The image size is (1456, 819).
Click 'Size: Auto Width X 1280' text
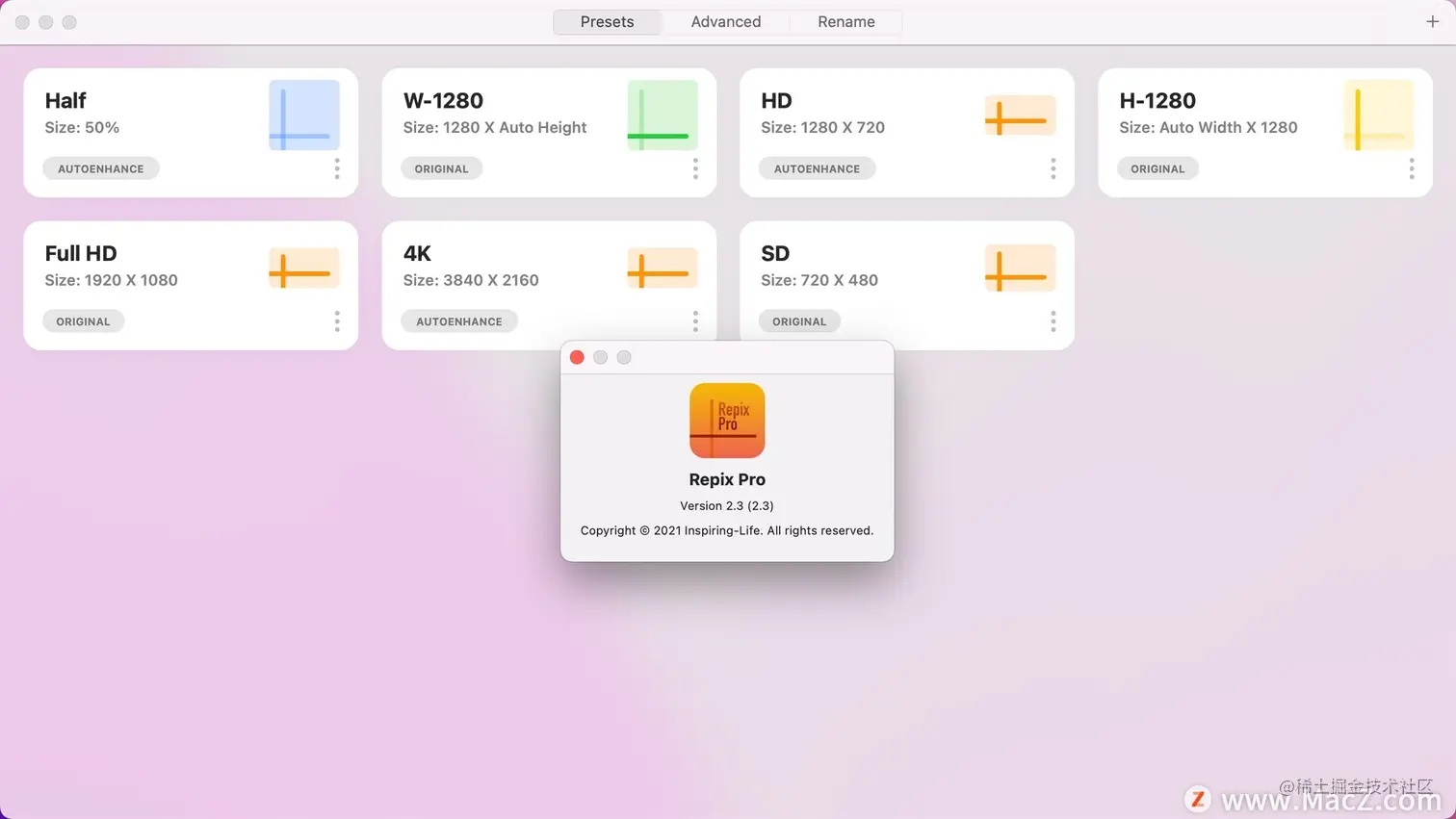coord(1209,127)
